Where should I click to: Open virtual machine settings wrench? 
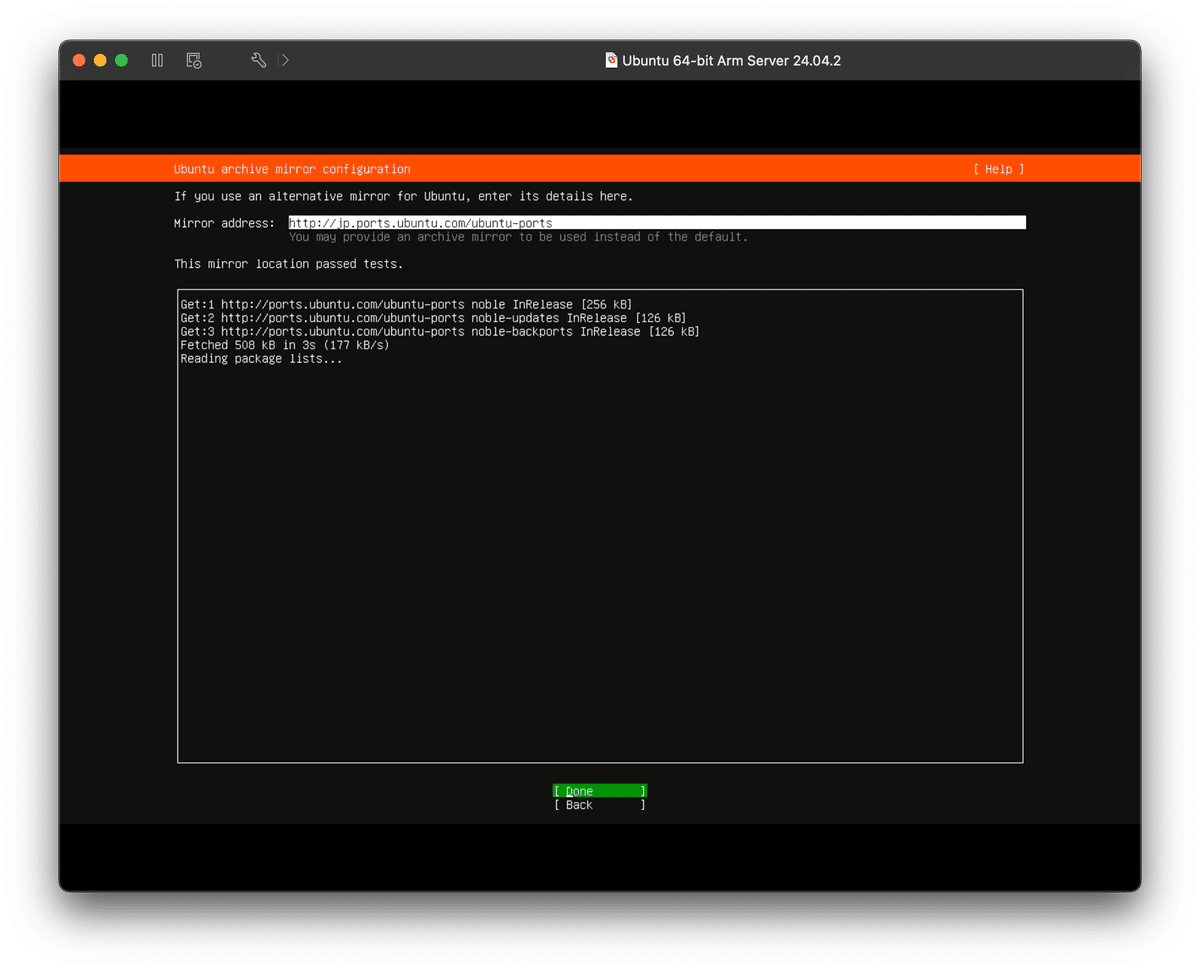(258, 61)
